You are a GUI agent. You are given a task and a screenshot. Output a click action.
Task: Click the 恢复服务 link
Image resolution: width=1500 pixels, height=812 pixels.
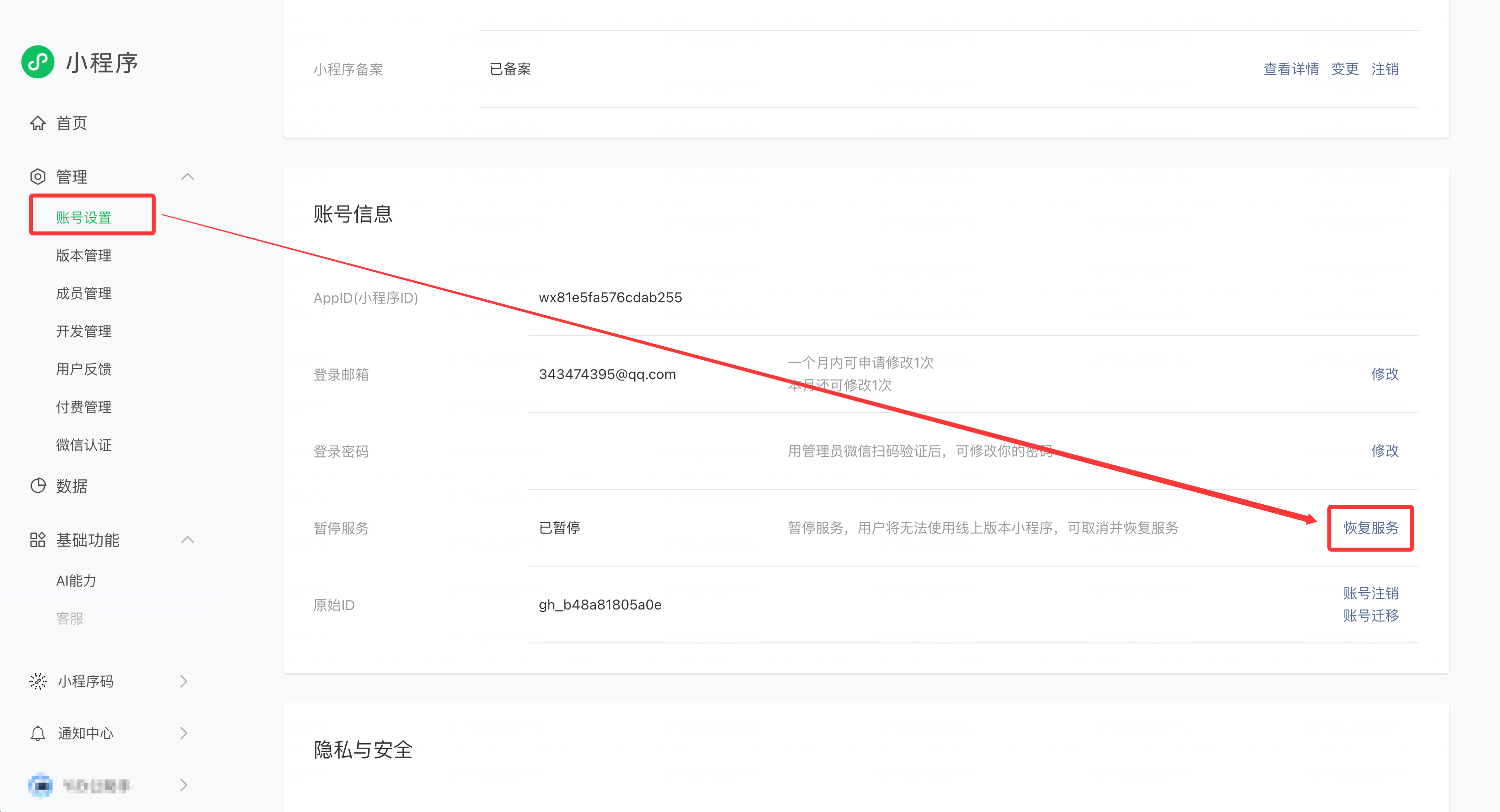[1371, 527]
